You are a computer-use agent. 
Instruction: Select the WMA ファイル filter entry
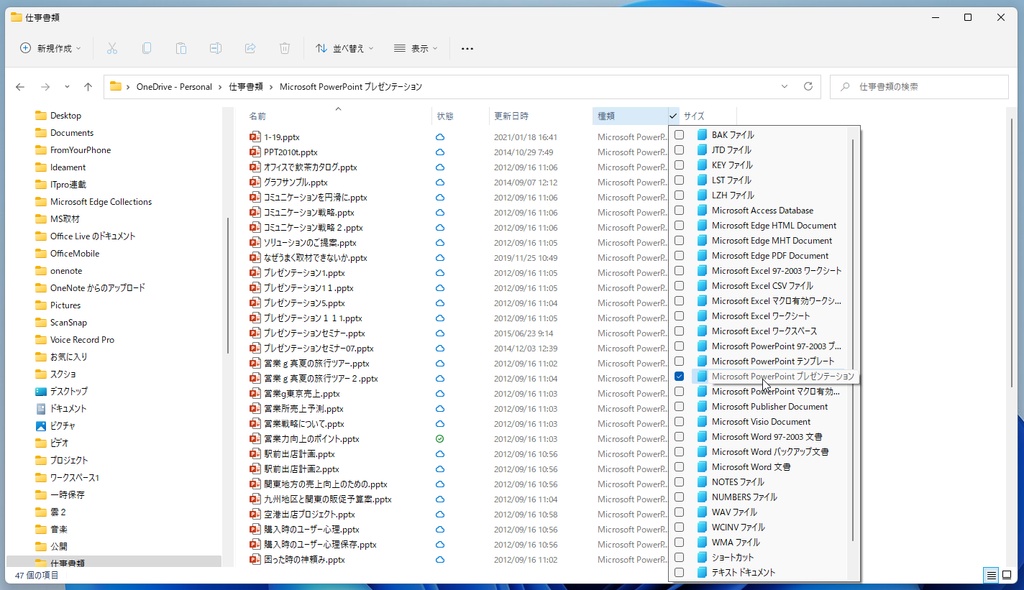(x=736, y=542)
